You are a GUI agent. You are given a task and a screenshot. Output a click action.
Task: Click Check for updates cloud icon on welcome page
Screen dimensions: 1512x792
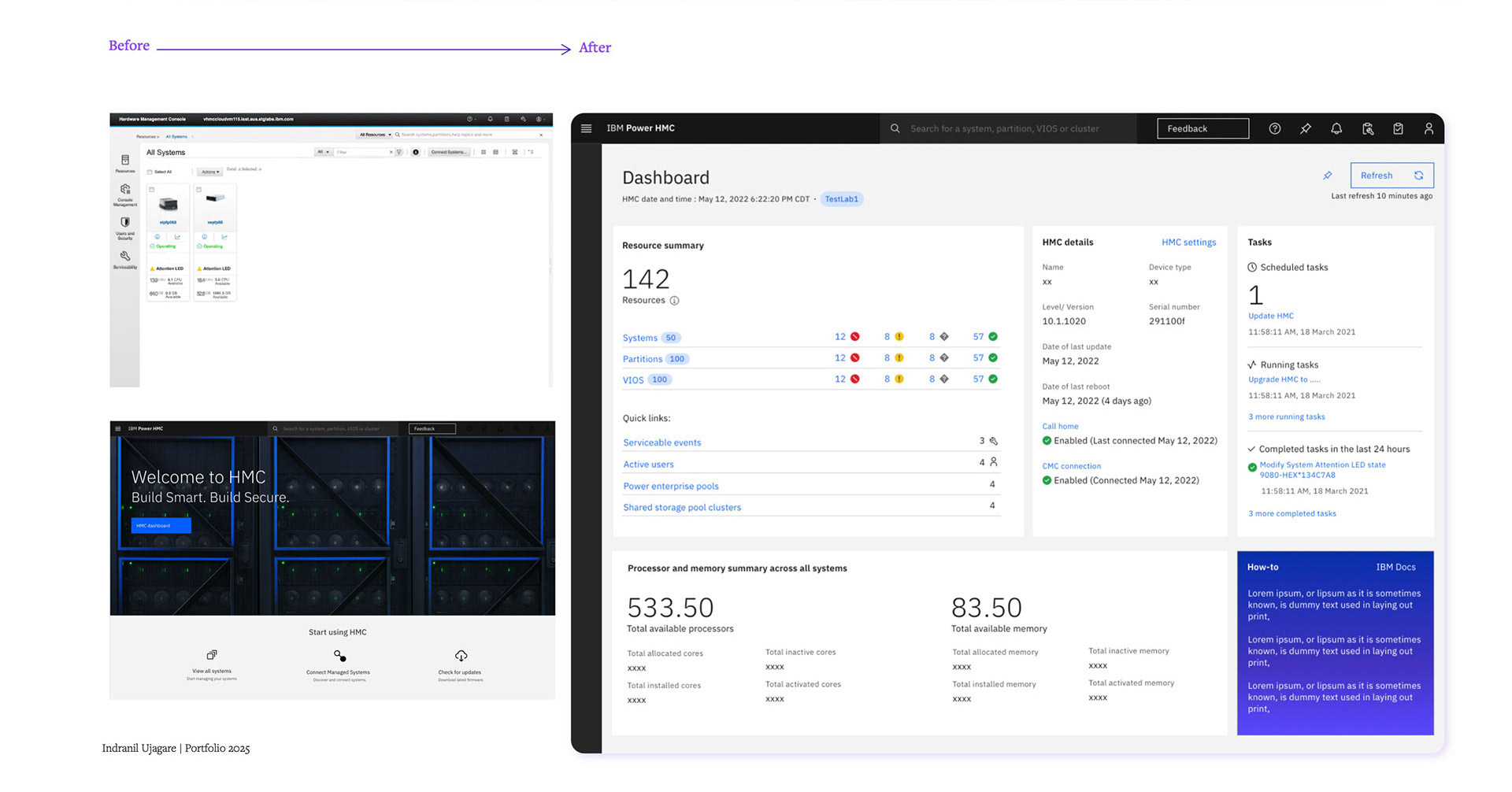tap(461, 656)
